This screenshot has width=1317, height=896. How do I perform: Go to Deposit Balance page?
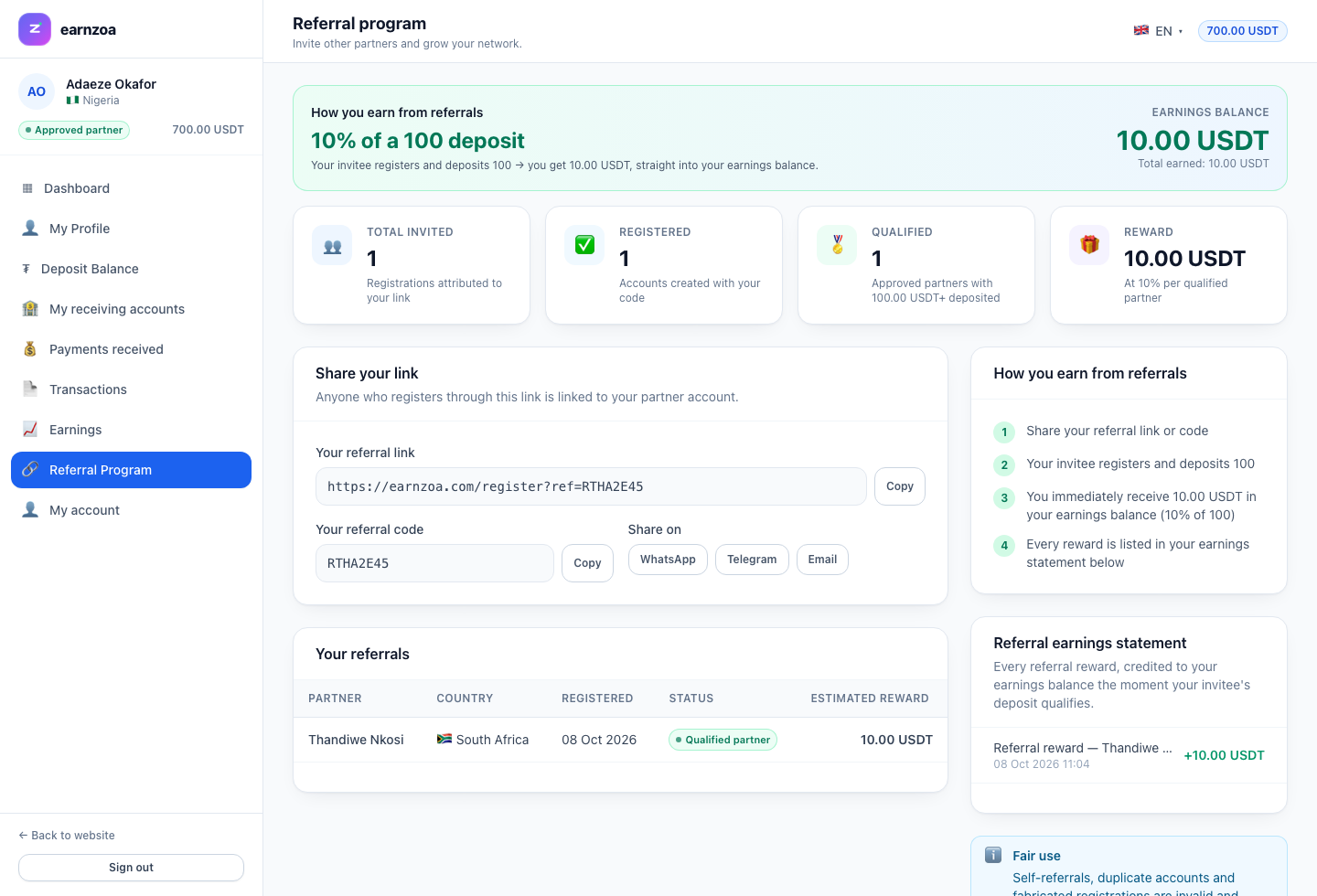[x=131, y=269]
